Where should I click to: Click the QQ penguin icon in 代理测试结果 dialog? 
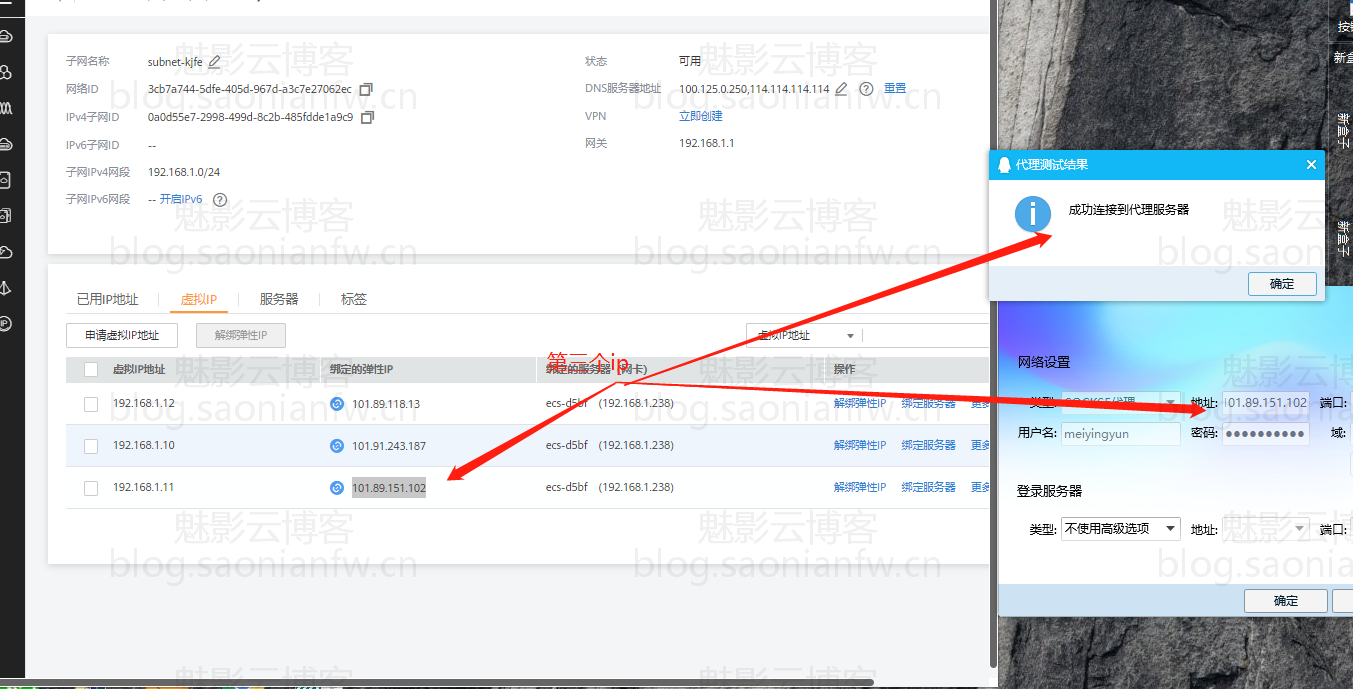click(1005, 165)
